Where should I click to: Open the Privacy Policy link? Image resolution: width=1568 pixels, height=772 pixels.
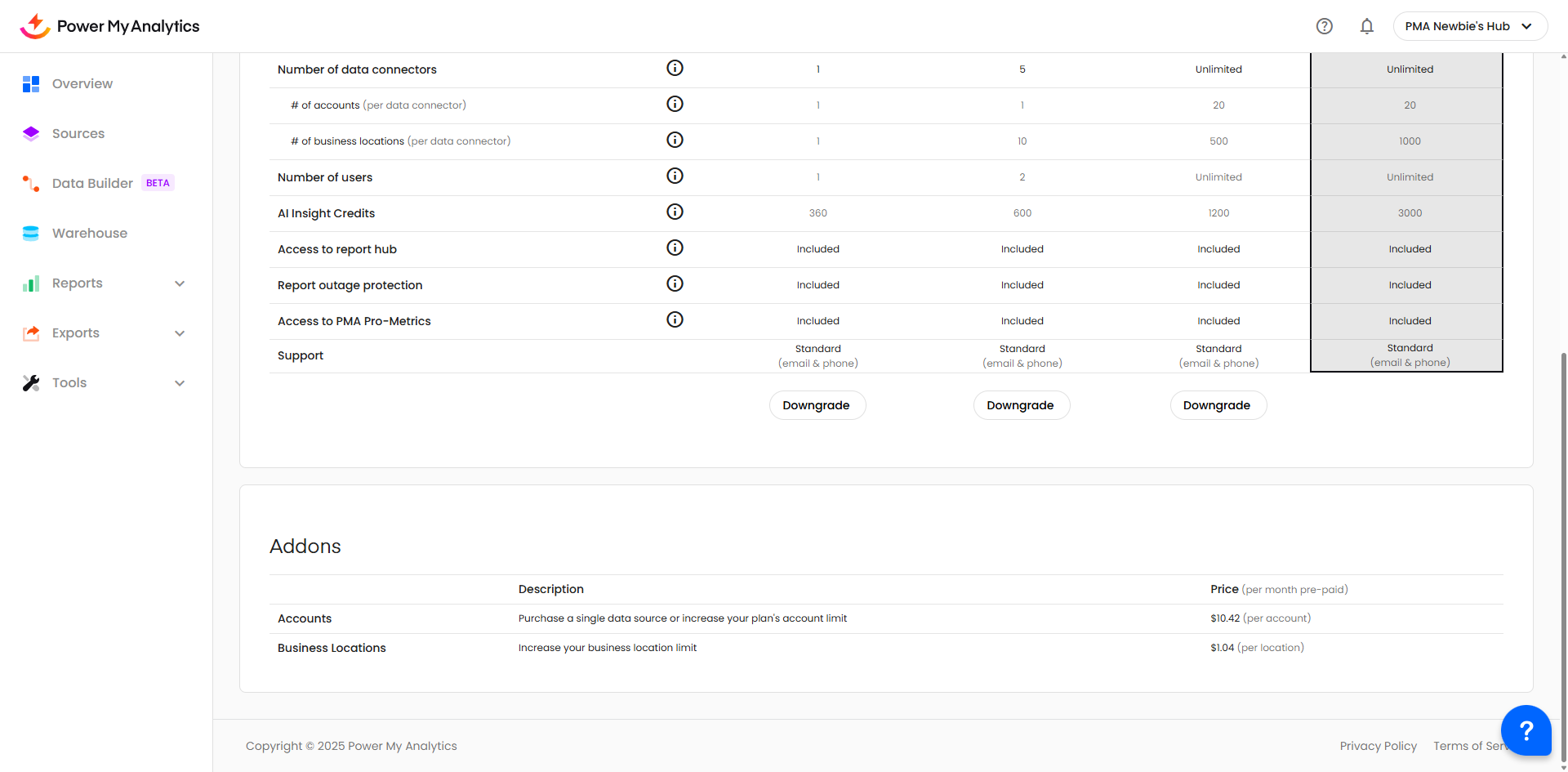(x=1378, y=746)
